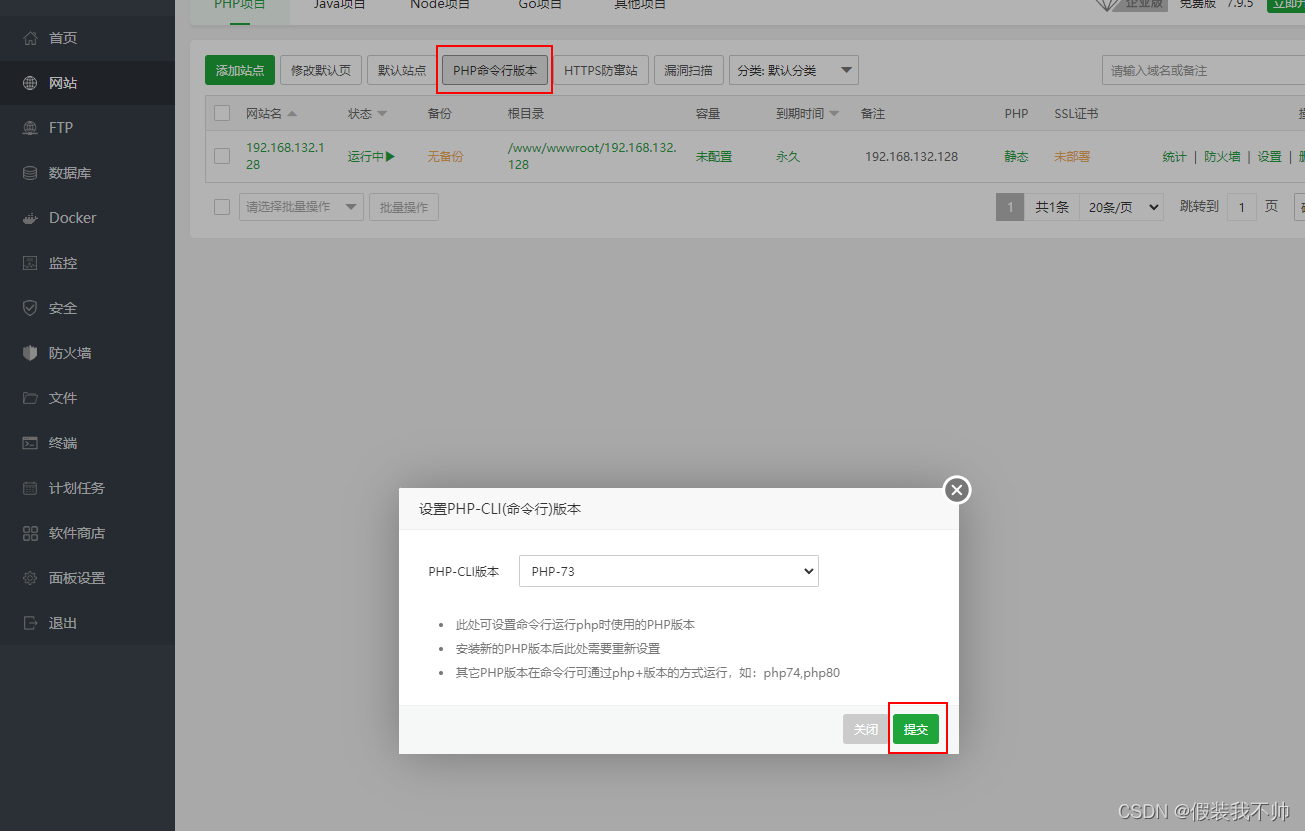The height and width of the screenshot is (831, 1305).
Task: Switch to the Node项目 tab
Action: [x=441, y=5]
